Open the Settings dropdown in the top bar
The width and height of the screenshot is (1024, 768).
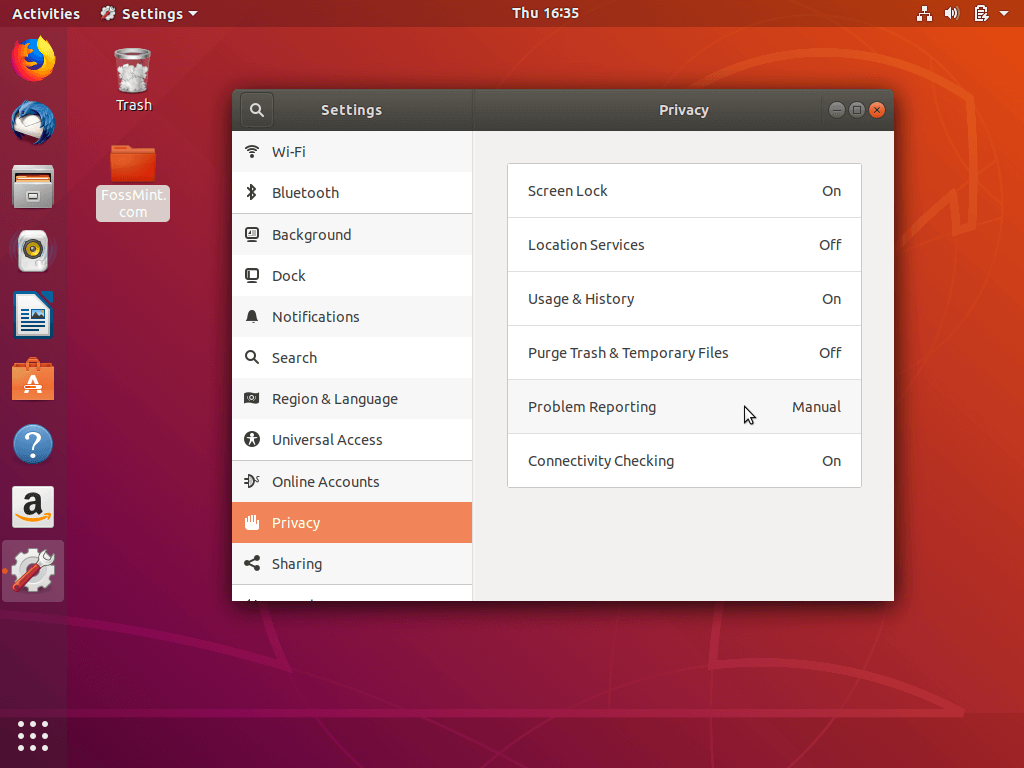pos(148,13)
